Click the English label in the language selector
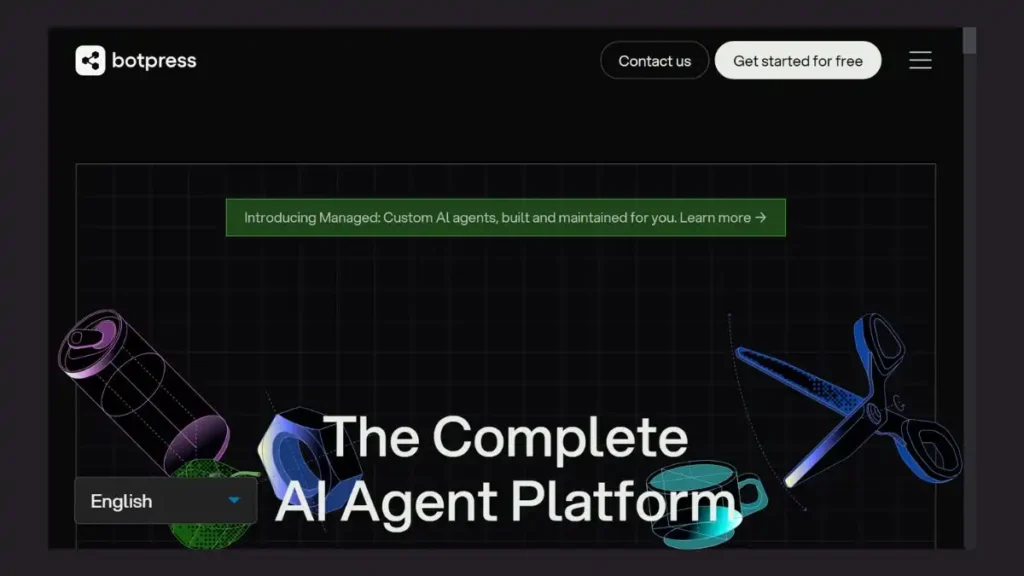 pos(120,500)
